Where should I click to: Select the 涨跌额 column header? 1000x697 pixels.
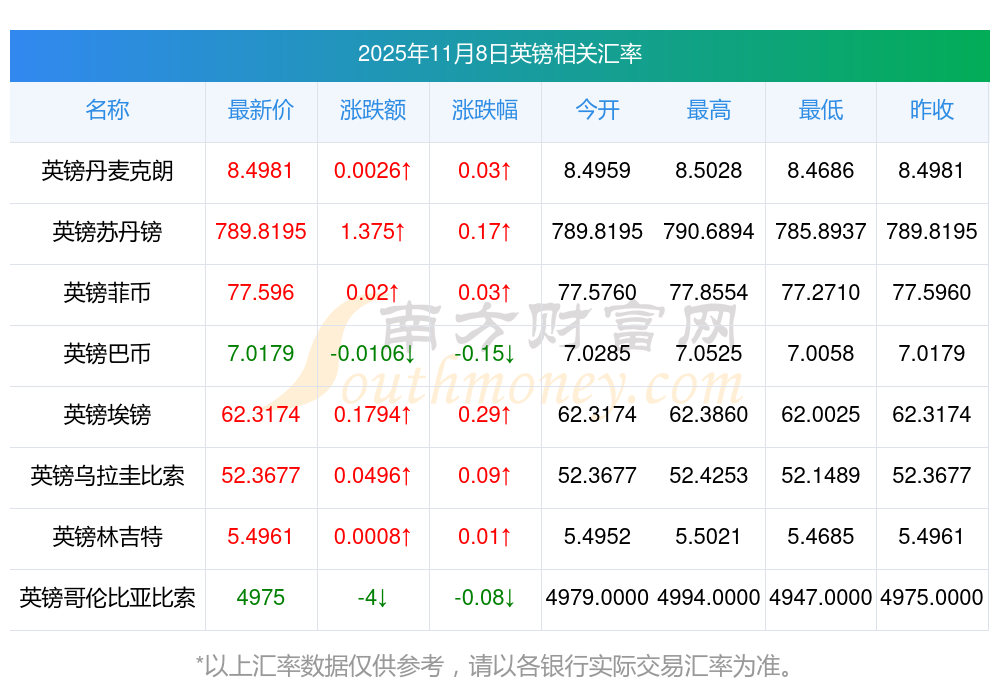point(373,110)
